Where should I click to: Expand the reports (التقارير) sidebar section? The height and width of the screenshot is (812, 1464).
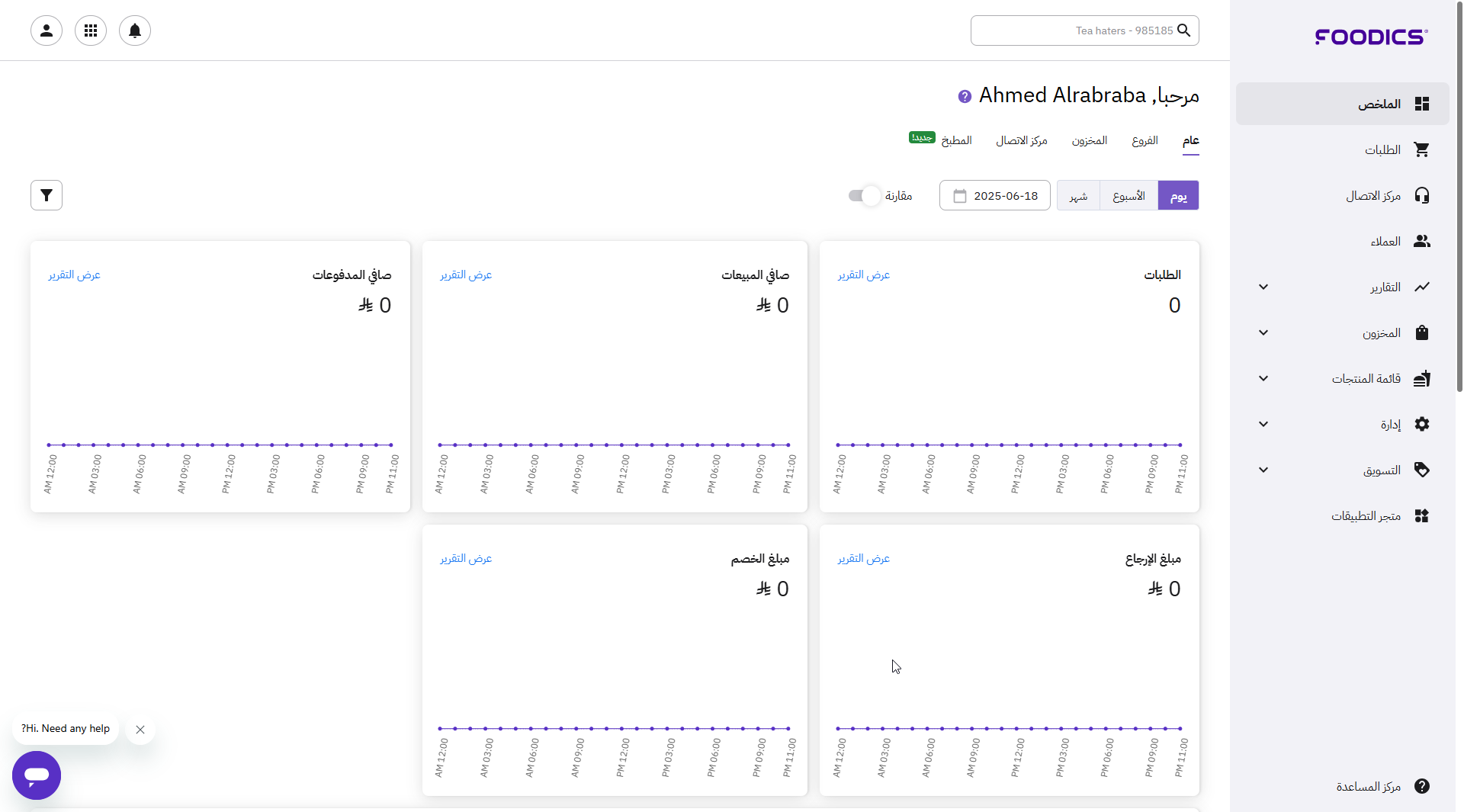click(x=1263, y=287)
